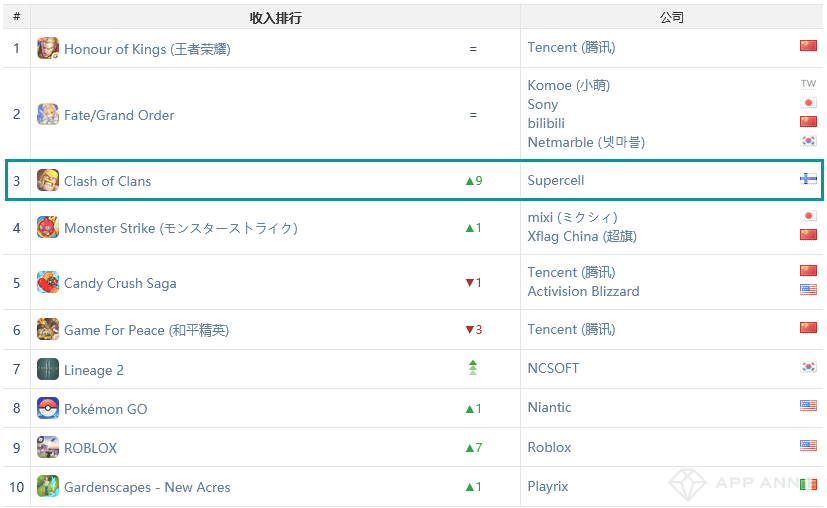Screen dimensions: 827x508
Task: Click the 收入排行 column header
Action: pyautogui.click(x=275, y=18)
